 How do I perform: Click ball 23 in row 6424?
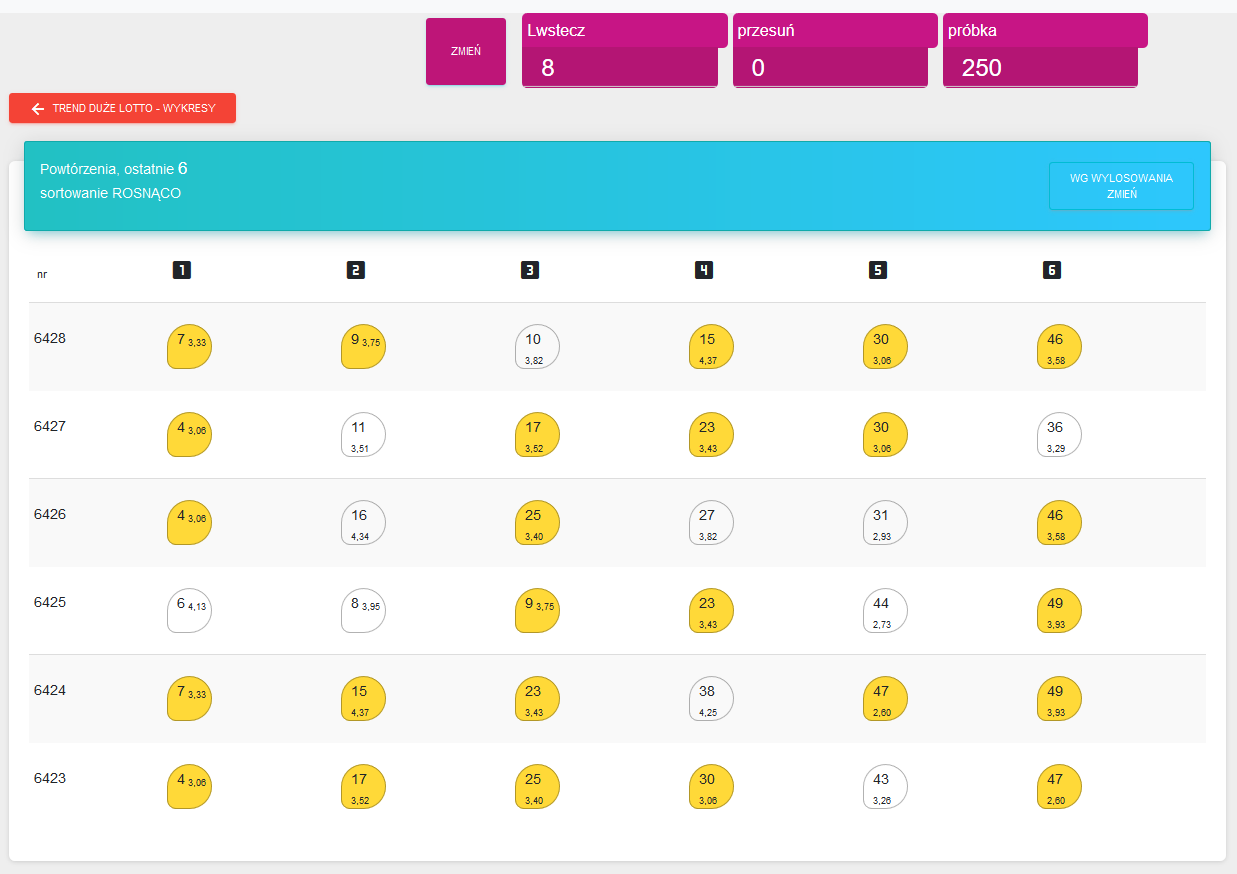537,698
